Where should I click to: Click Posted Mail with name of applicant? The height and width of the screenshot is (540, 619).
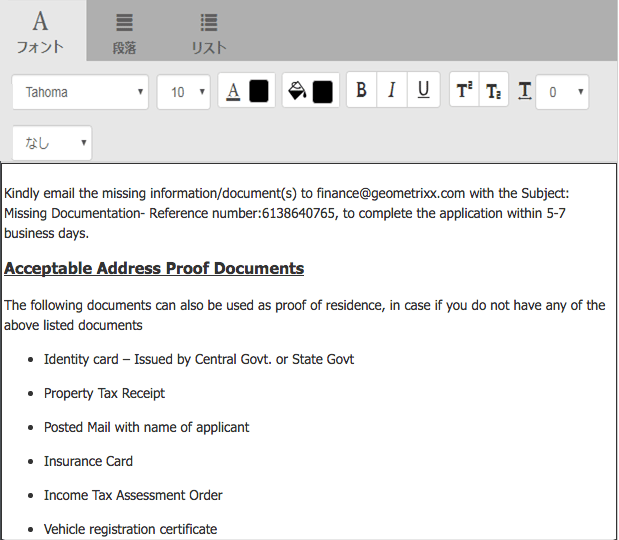pyautogui.click(x=146, y=428)
